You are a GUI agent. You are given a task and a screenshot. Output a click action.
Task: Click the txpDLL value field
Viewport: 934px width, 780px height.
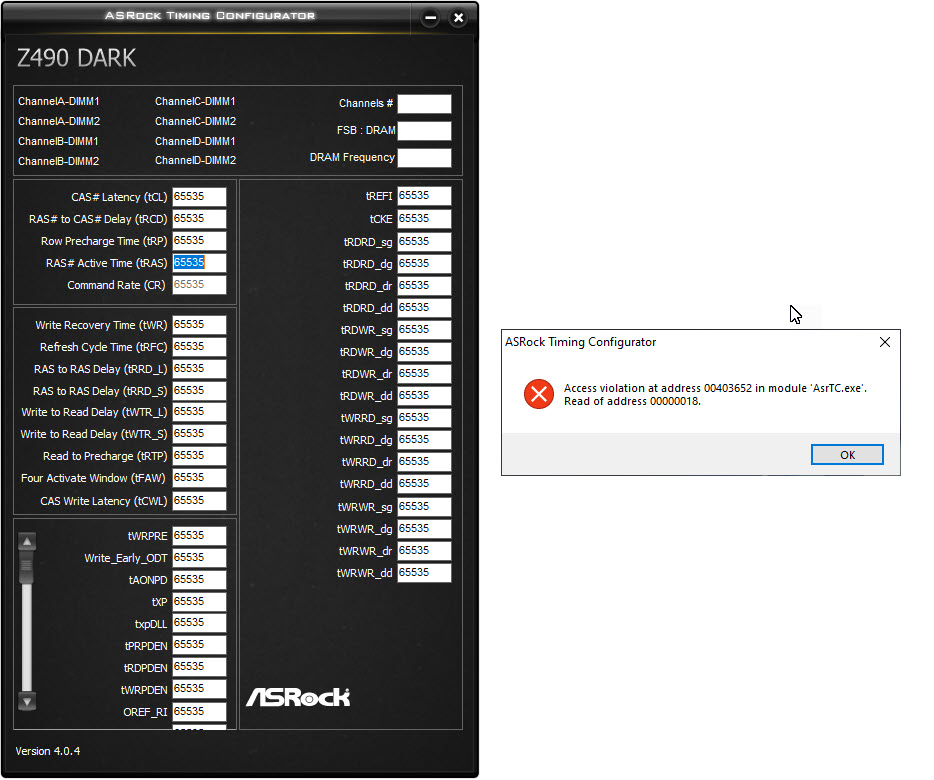click(200, 623)
